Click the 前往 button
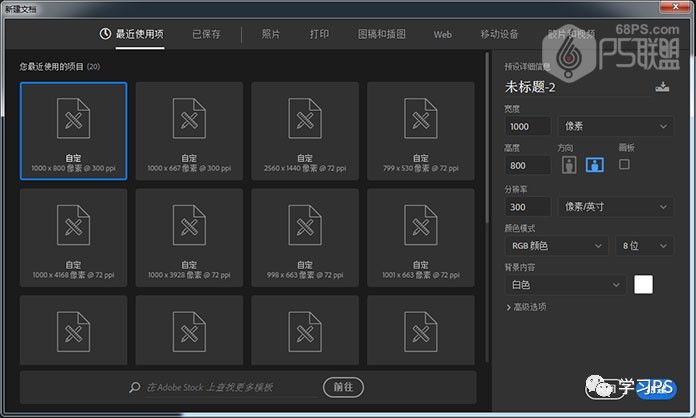The width and height of the screenshot is (696, 418). (343, 387)
